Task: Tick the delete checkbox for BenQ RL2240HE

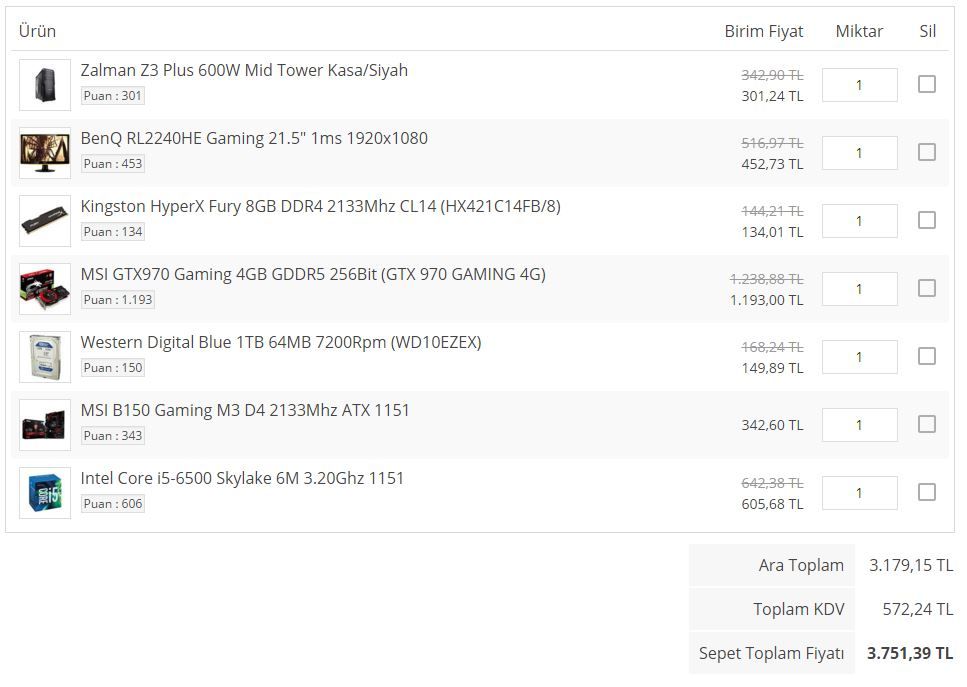Action: click(926, 152)
